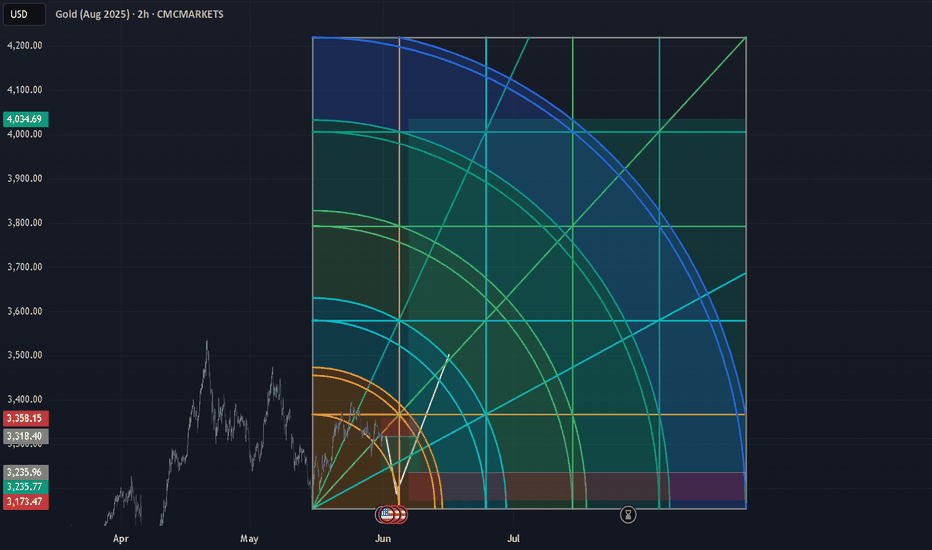This screenshot has height=550, width=932.
Task: Select the green 4,034.69 price label
Action: [x=25, y=119]
